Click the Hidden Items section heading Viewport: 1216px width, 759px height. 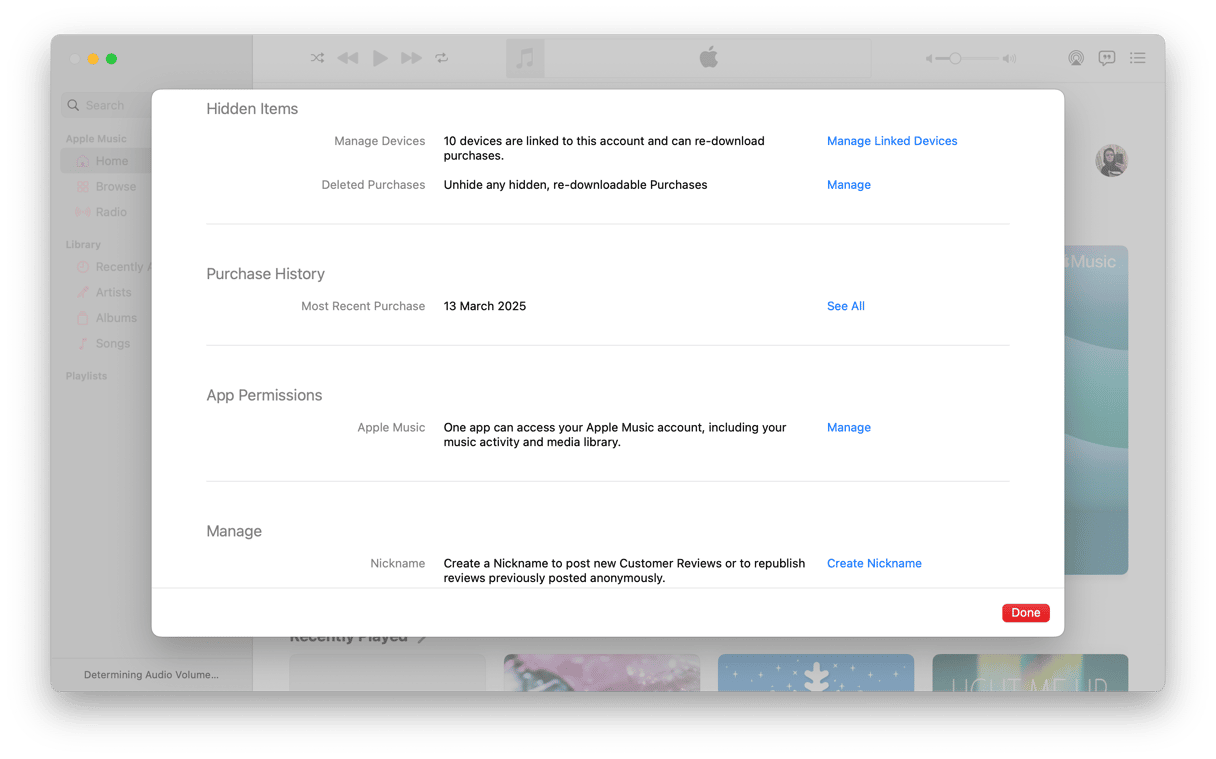(x=252, y=109)
